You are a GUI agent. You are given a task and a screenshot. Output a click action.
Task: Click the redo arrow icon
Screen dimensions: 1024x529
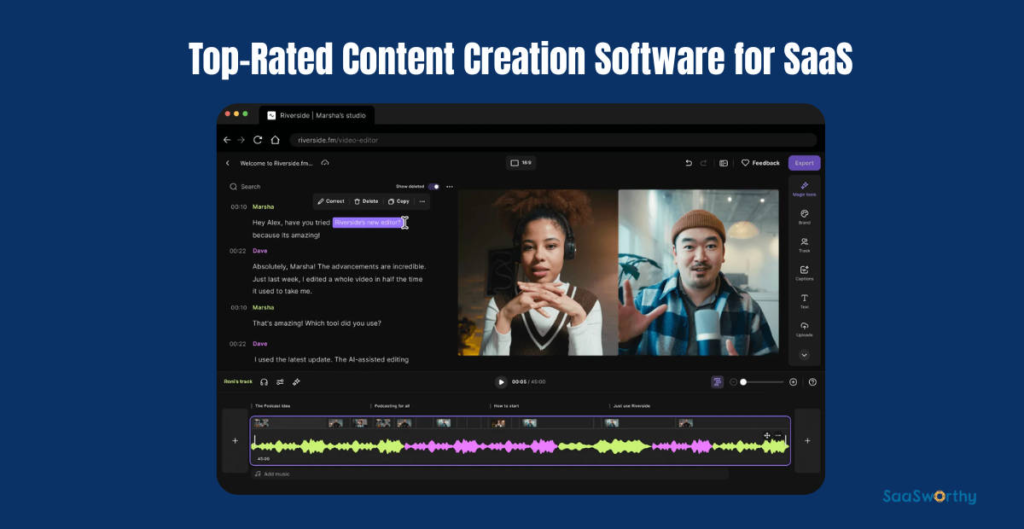pos(703,163)
